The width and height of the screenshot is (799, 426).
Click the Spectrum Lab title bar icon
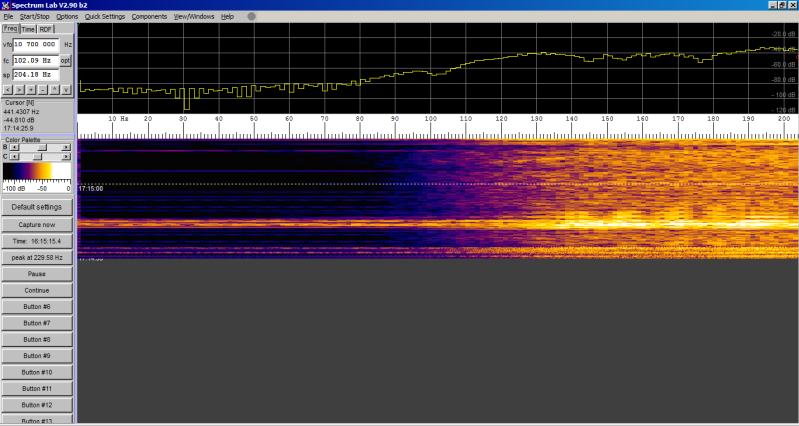point(6,5)
